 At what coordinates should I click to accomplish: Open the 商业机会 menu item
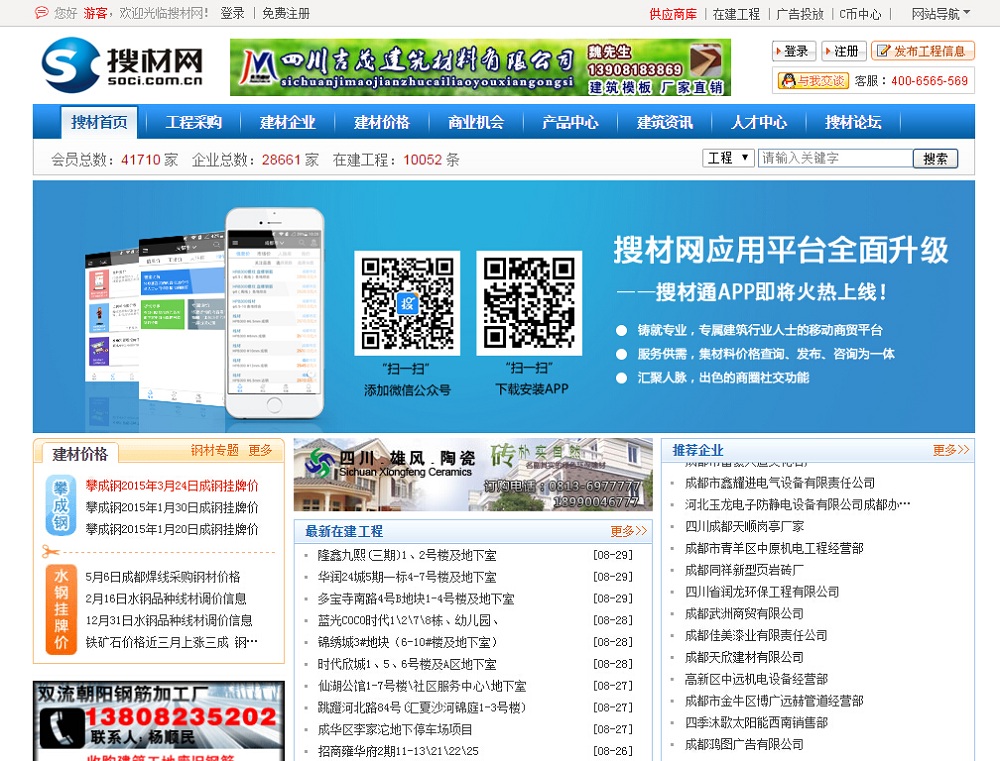[x=476, y=122]
